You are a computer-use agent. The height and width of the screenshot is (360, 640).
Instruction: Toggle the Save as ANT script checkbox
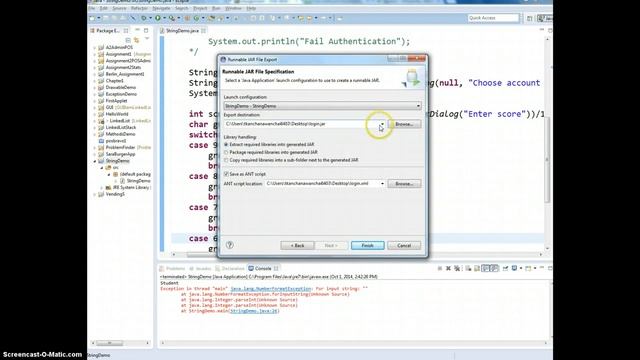226,174
